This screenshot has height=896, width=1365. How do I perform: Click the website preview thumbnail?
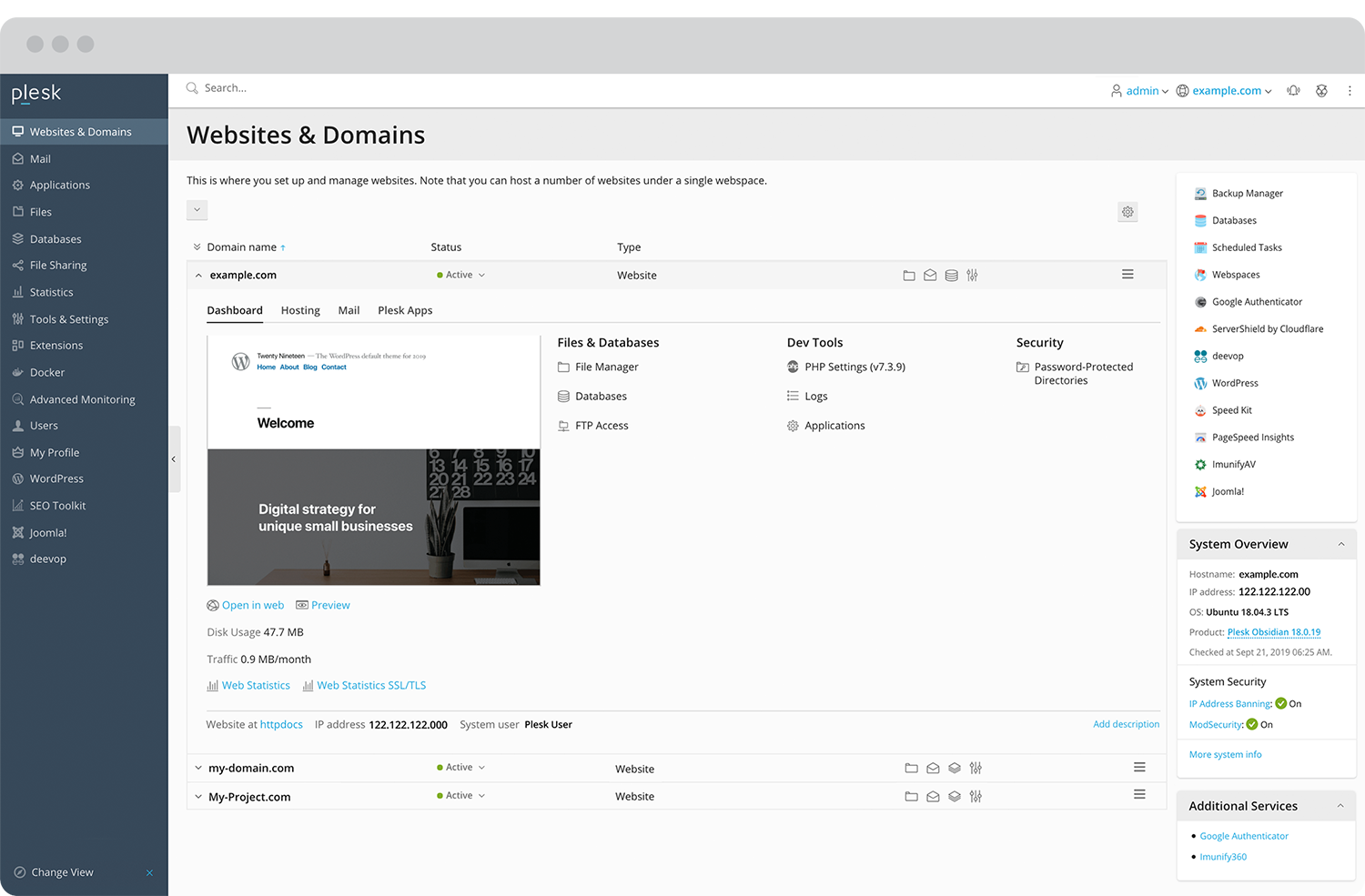tap(373, 461)
